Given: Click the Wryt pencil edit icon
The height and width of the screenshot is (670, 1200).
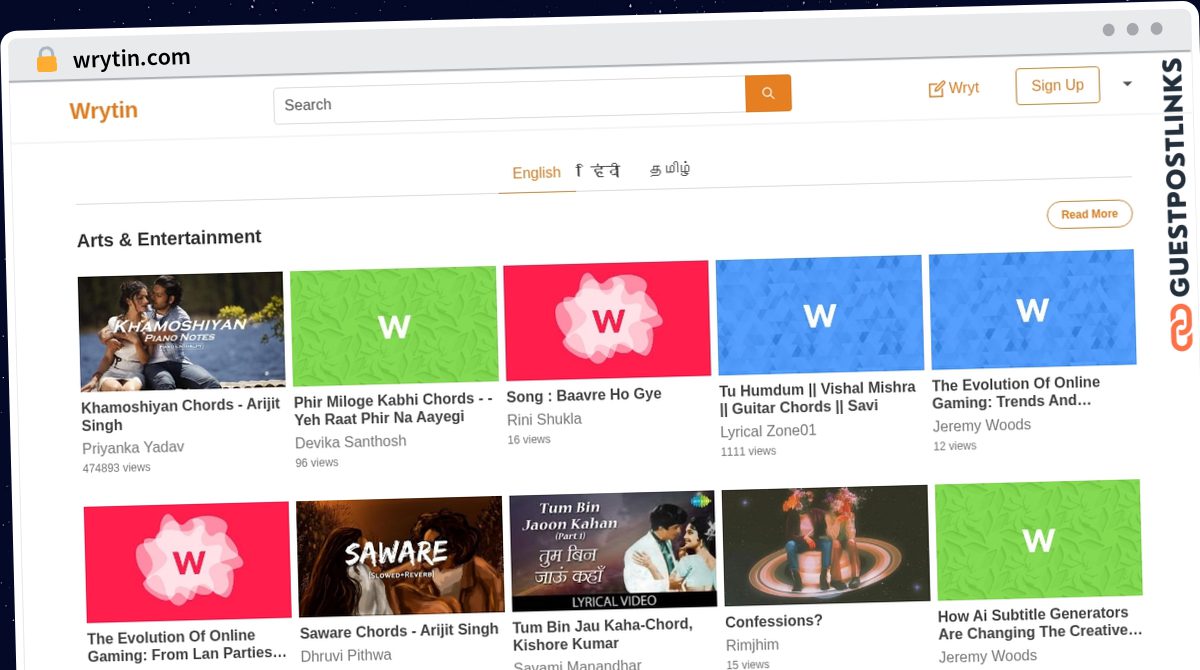Looking at the screenshot, I should pos(936,89).
